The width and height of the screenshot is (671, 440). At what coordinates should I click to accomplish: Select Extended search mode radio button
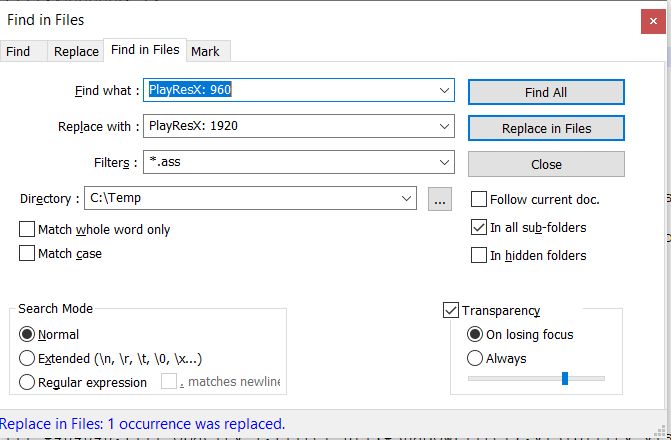tap(27, 358)
